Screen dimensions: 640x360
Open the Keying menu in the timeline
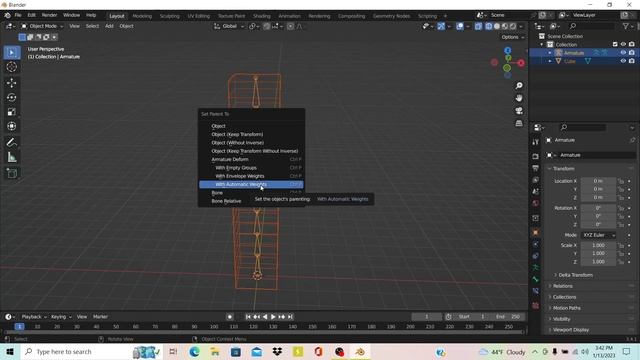click(x=61, y=317)
